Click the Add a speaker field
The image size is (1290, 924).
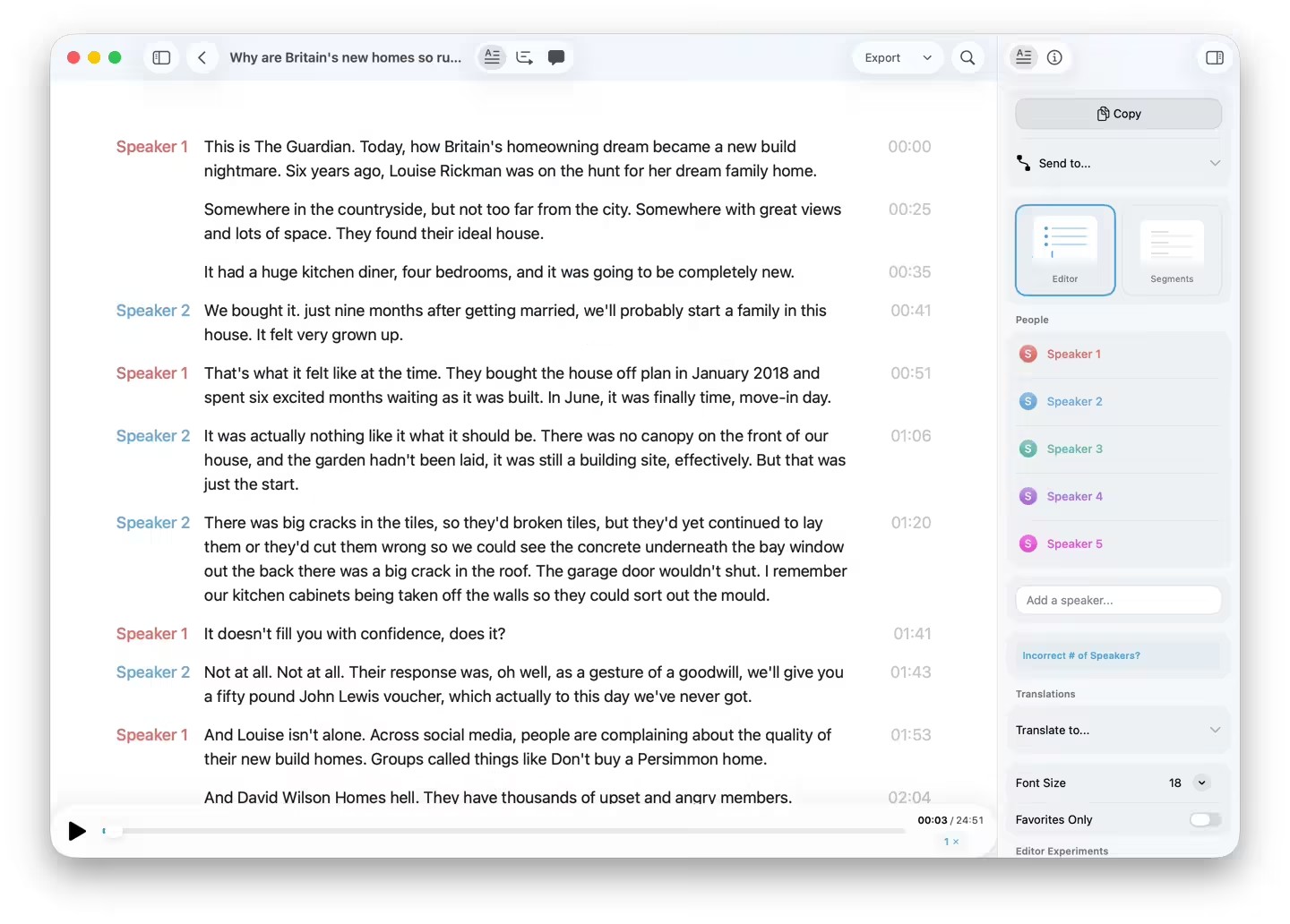pyautogui.click(x=1118, y=600)
